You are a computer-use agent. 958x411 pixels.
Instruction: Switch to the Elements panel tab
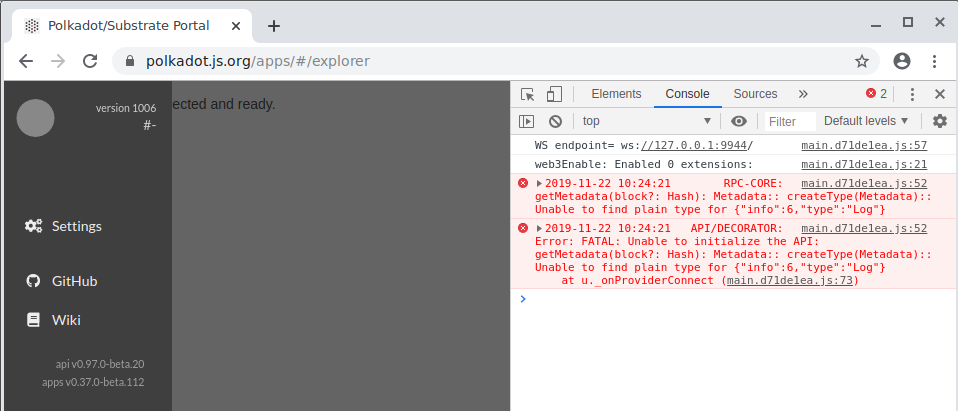(x=616, y=94)
